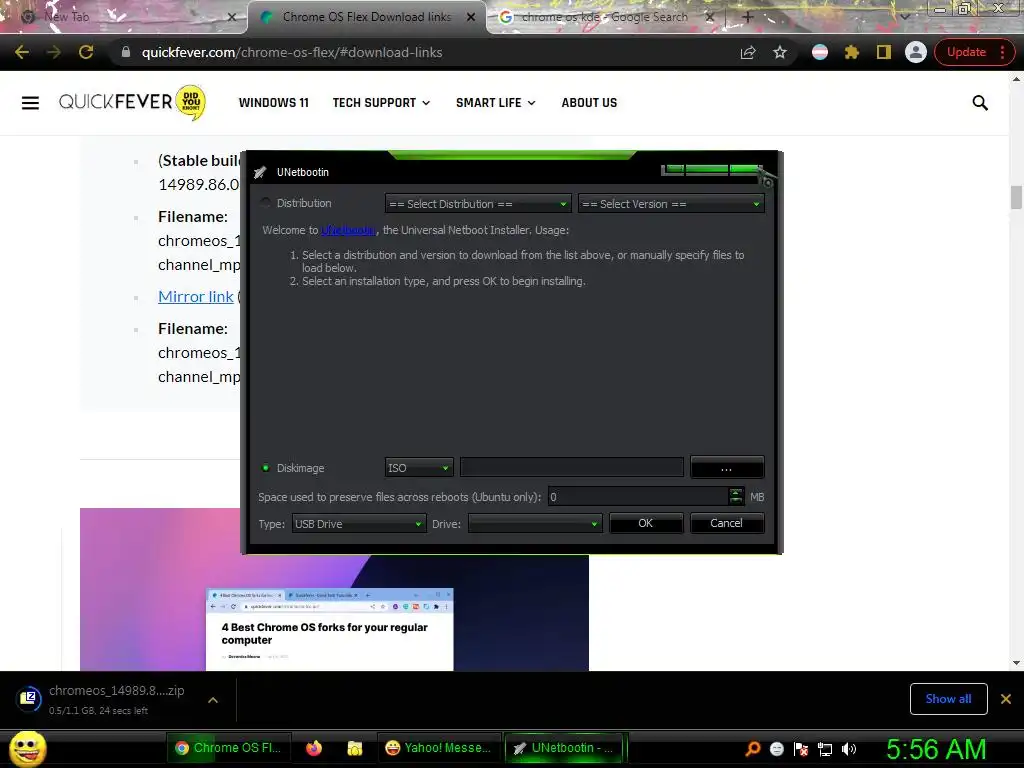Click the Mirror link hyperlink
Viewport: 1024px width, 768px height.
[x=195, y=296]
